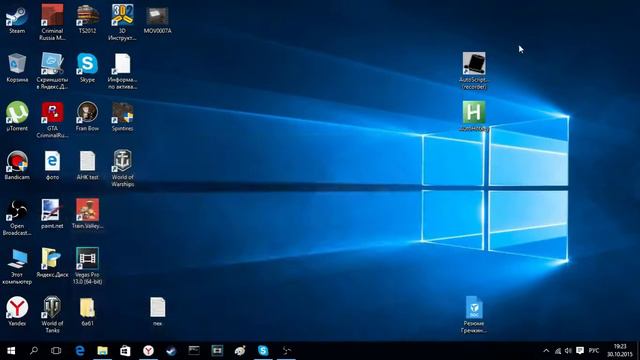The height and width of the screenshot is (360, 640).
Task: Open network status tray icon
Action: [558, 351]
